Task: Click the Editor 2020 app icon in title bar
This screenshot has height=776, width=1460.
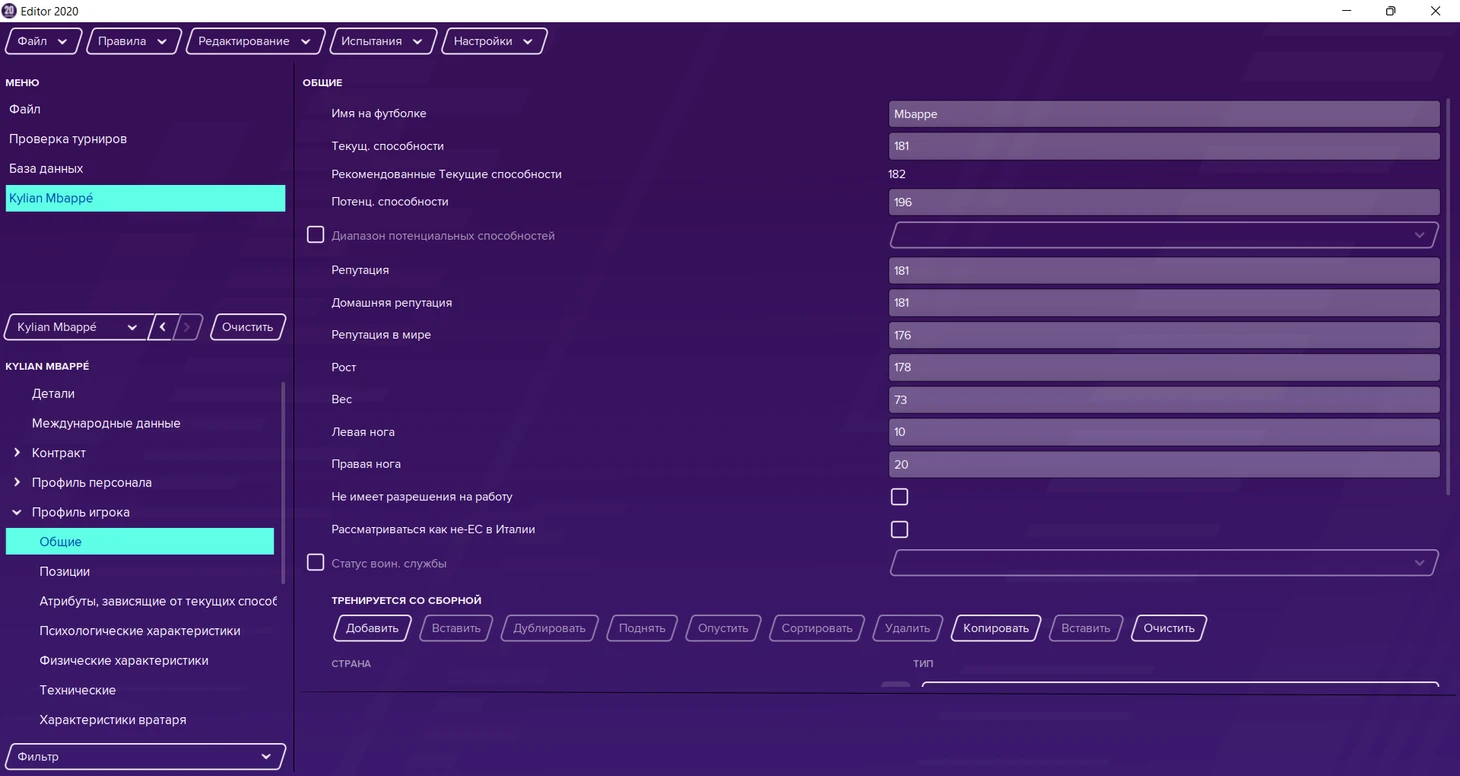Action: pos(9,11)
